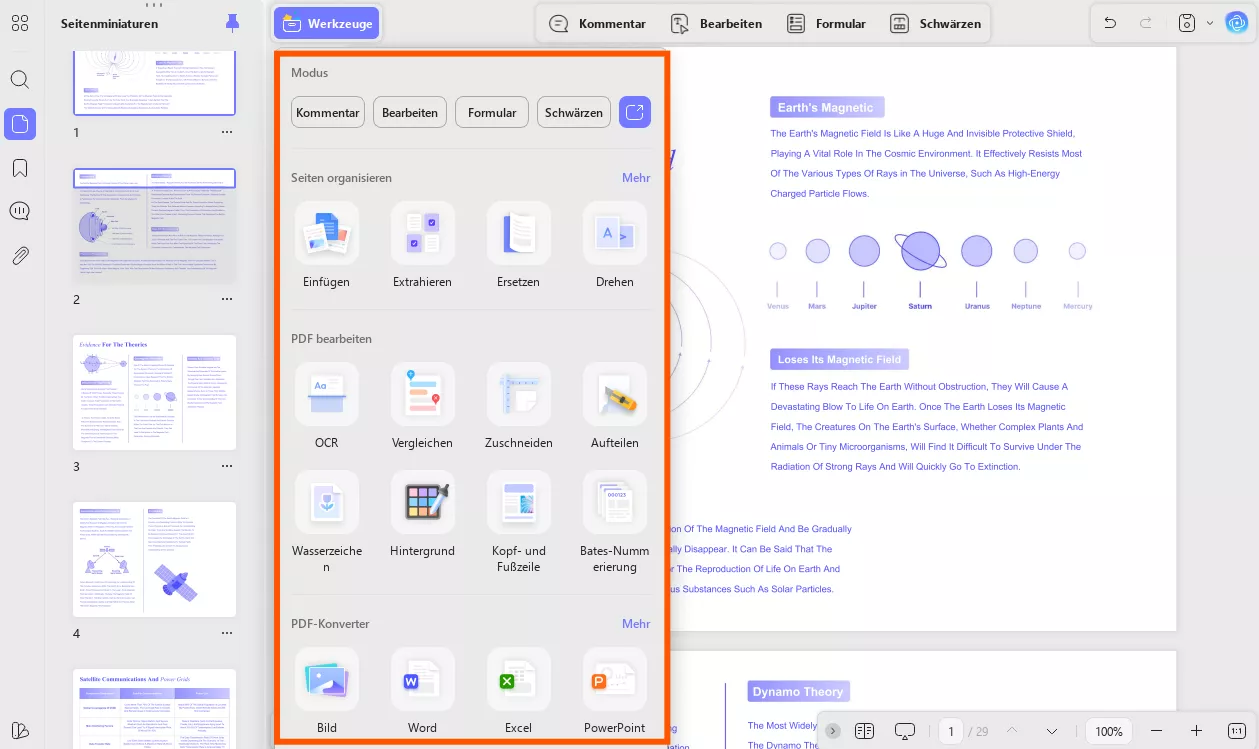Click the undo arrow in top toolbar
Screen dimensions: 1259x749
(x=1110, y=23)
